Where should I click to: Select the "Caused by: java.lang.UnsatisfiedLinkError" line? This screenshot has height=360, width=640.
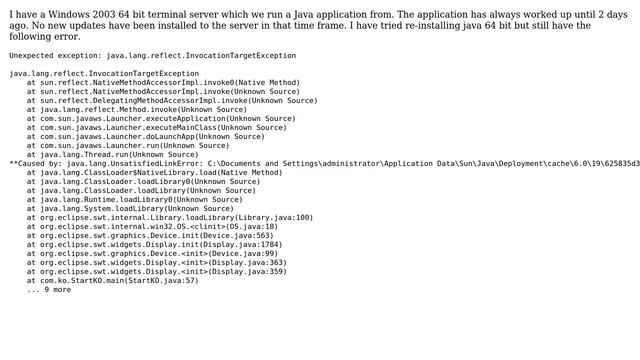coord(324,163)
